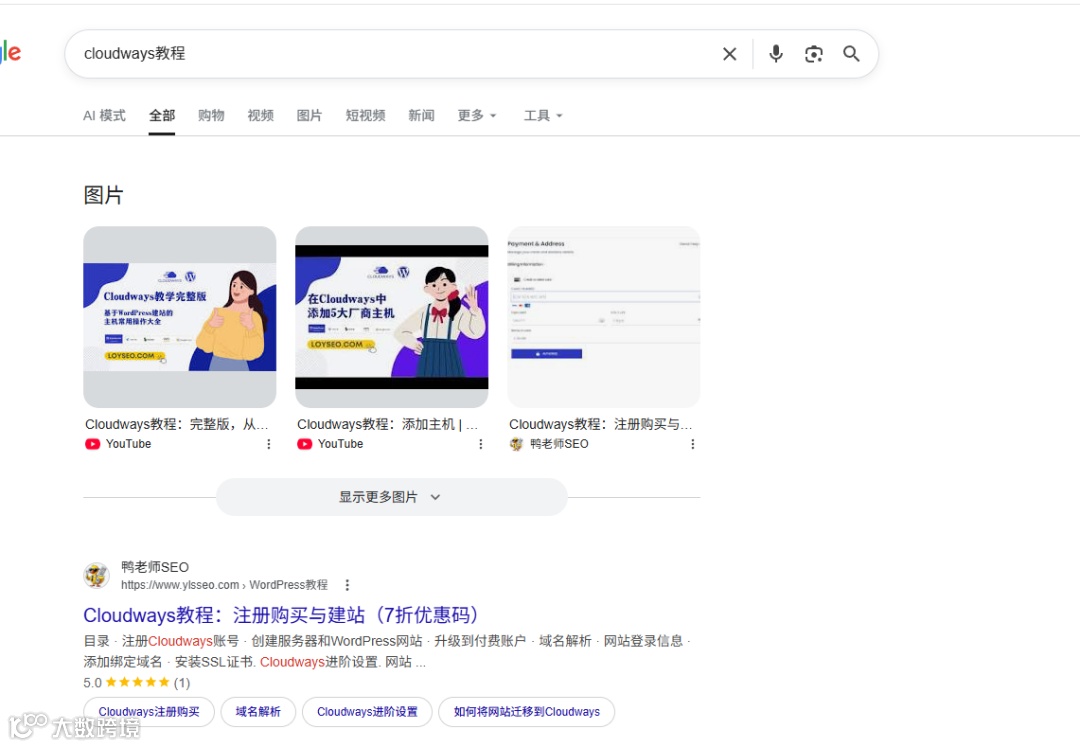Click caption Cloudways教程：添加主机
Viewport: 1080px width, 747px height.
coord(387,424)
